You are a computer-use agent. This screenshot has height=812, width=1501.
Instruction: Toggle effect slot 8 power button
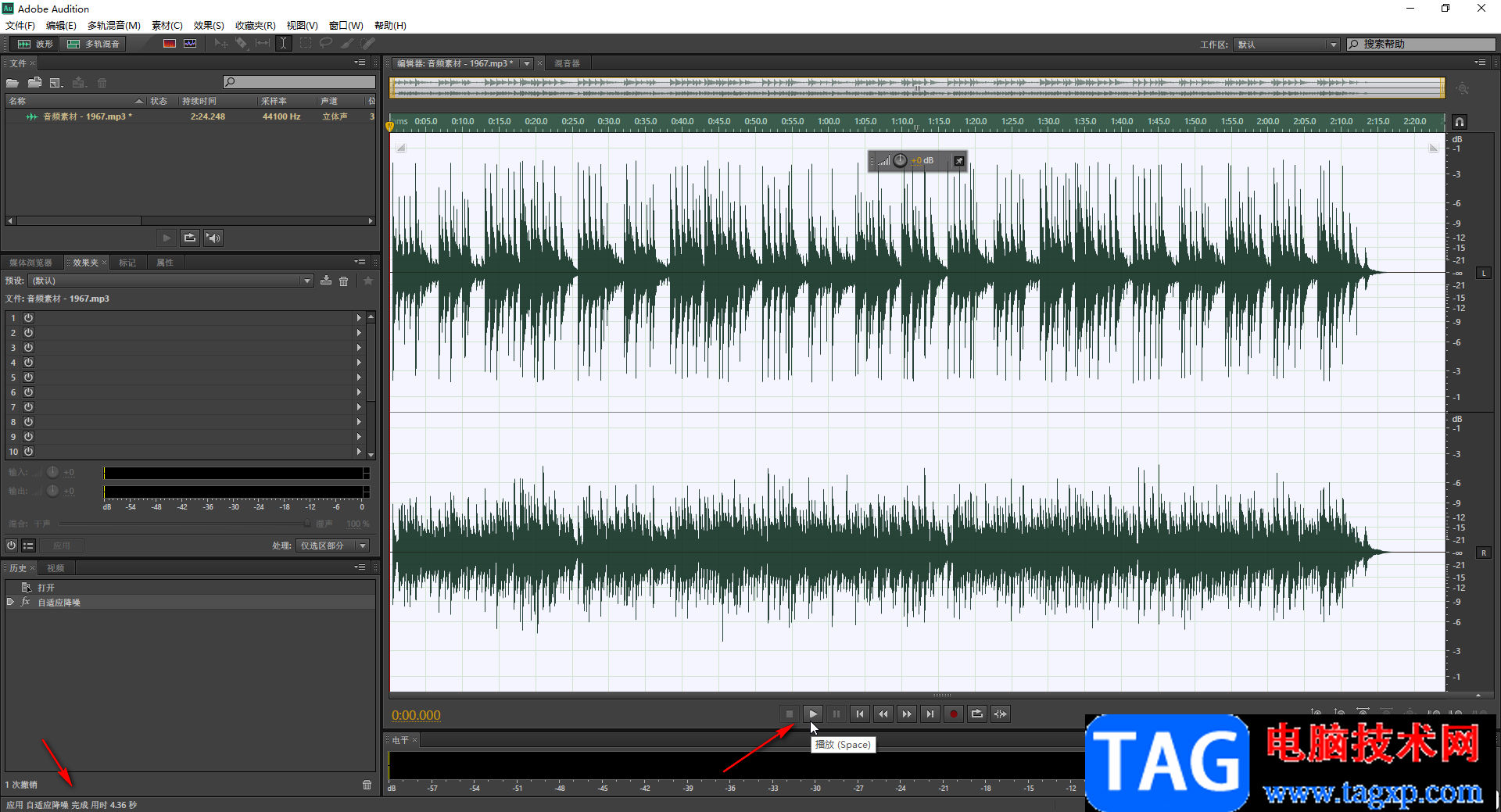(x=28, y=422)
